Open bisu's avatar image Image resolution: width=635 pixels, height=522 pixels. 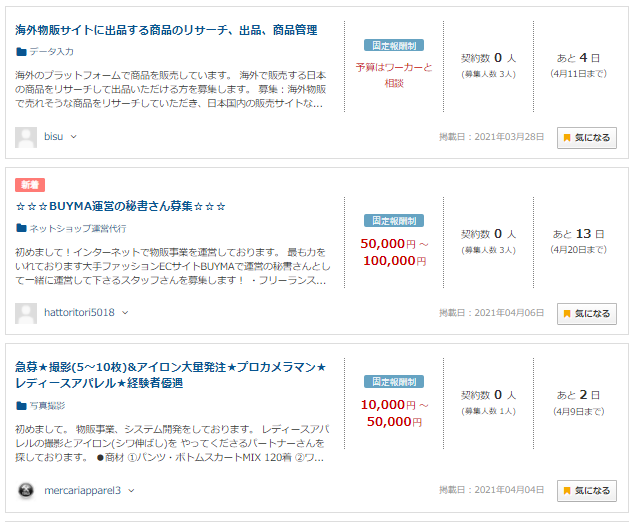26,137
